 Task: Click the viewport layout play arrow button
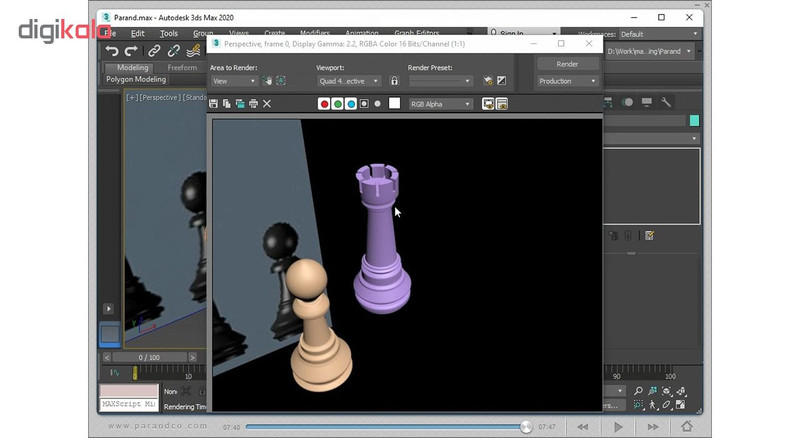108,308
